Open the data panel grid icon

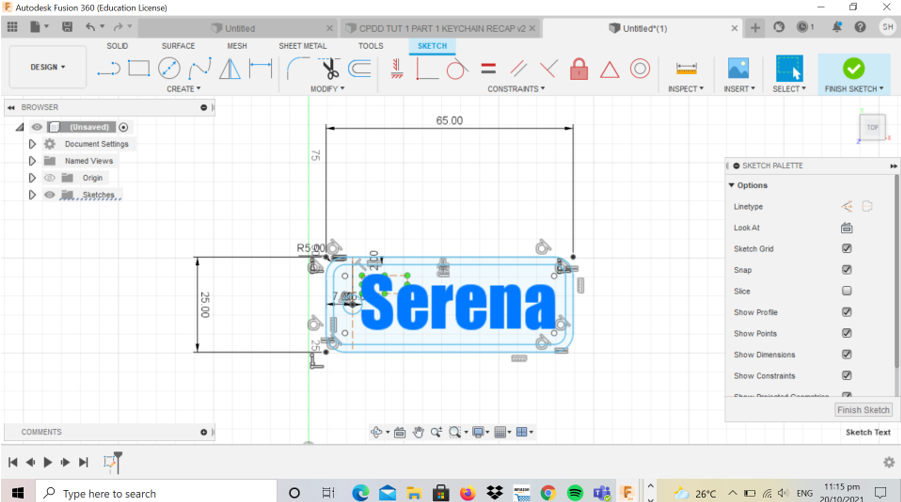[12, 27]
